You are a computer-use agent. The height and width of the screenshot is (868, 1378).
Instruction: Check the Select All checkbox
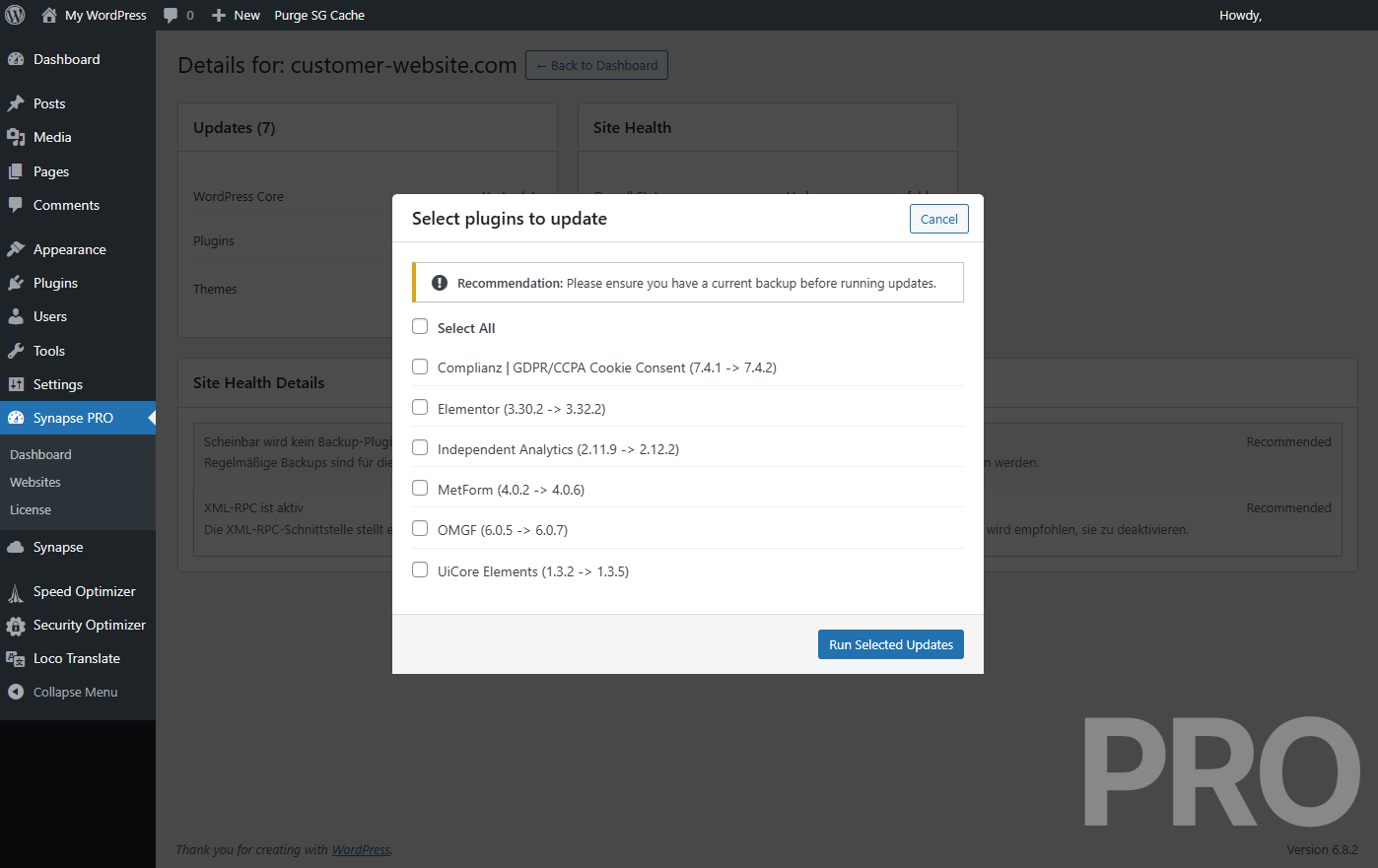pos(420,326)
